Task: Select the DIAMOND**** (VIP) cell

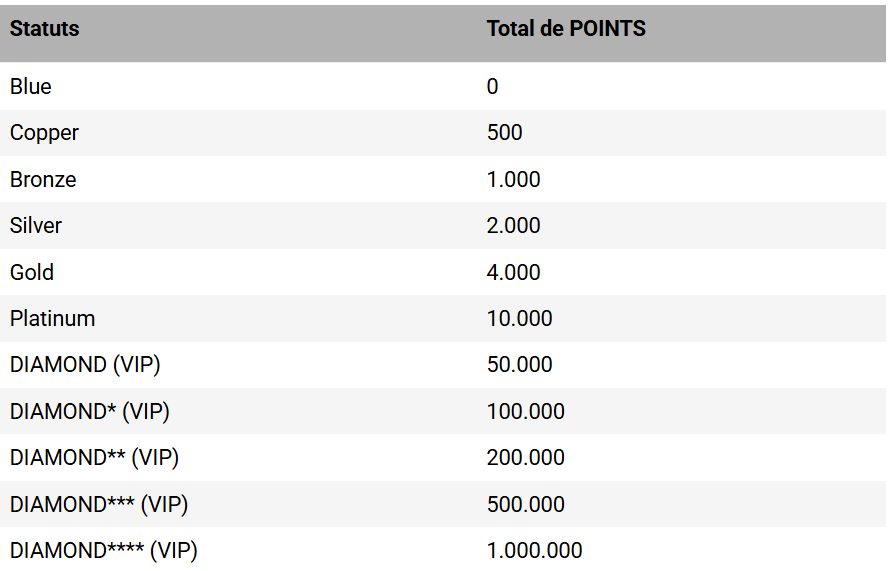Action: (104, 551)
